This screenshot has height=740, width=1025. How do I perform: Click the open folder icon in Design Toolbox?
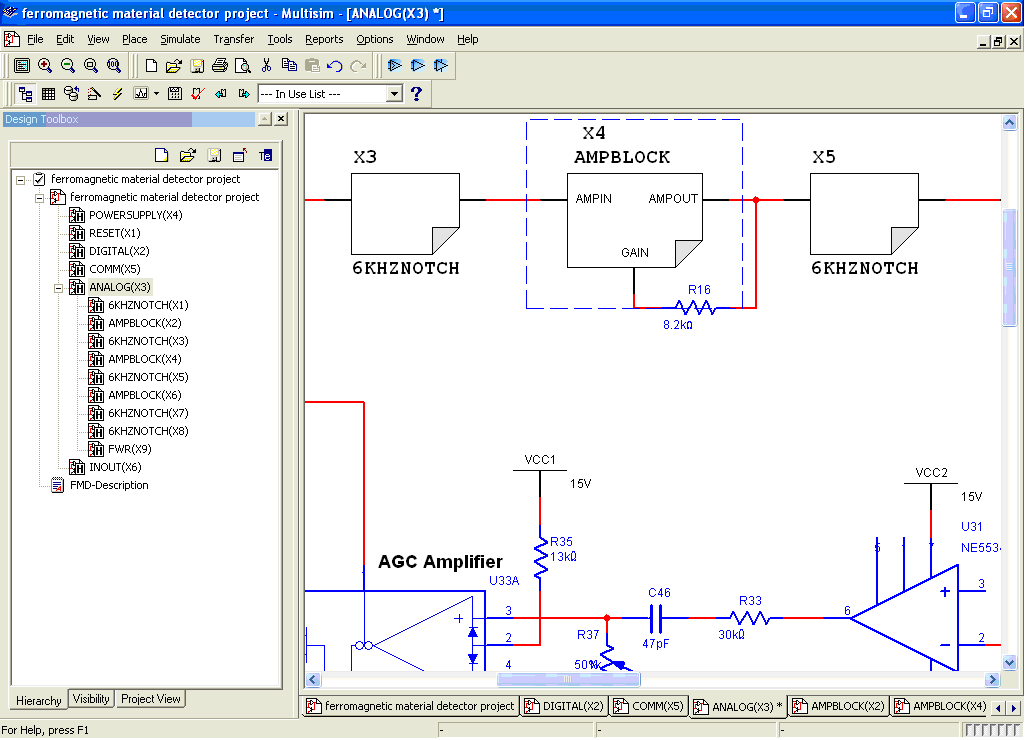[x=187, y=155]
